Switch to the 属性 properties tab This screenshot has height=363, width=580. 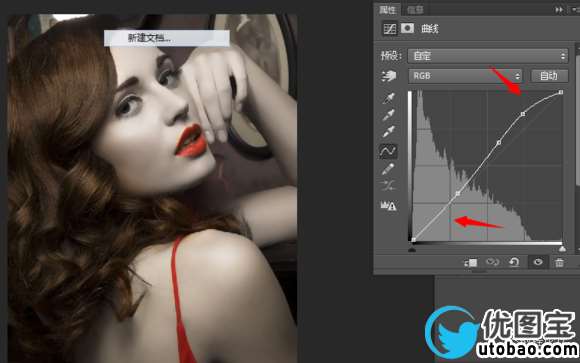pyautogui.click(x=388, y=10)
